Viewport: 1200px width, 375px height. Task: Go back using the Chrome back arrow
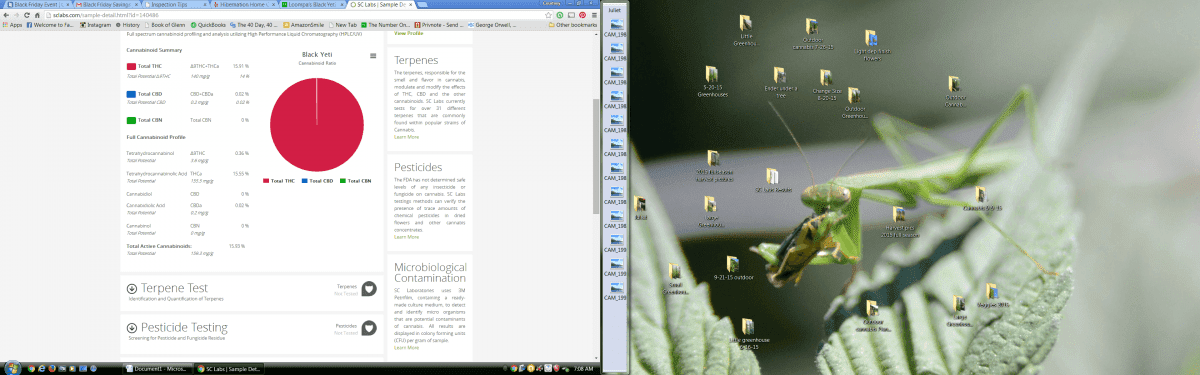(x=6, y=15)
